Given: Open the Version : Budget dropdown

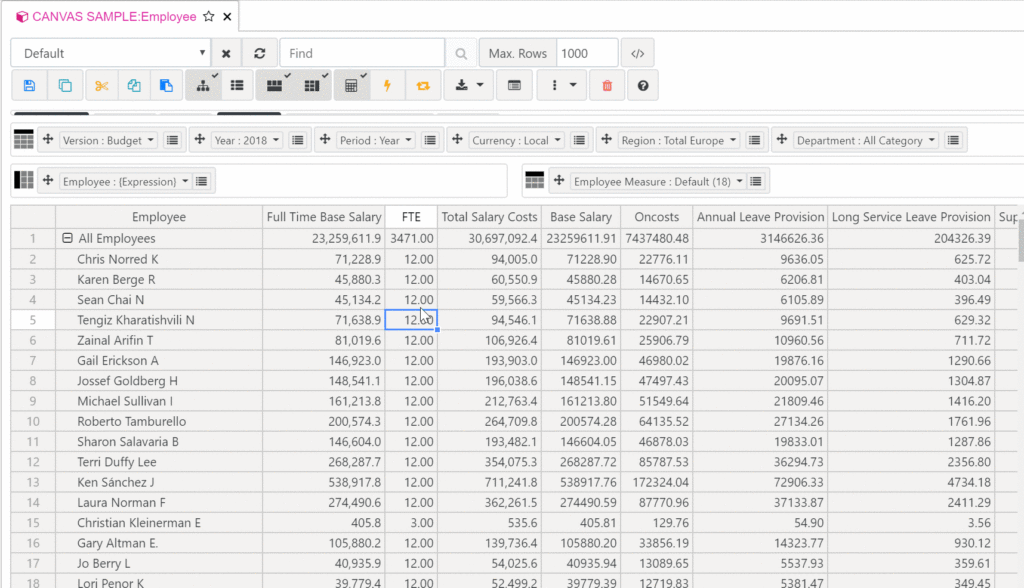Looking at the screenshot, I should pyautogui.click(x=109, y=141).
